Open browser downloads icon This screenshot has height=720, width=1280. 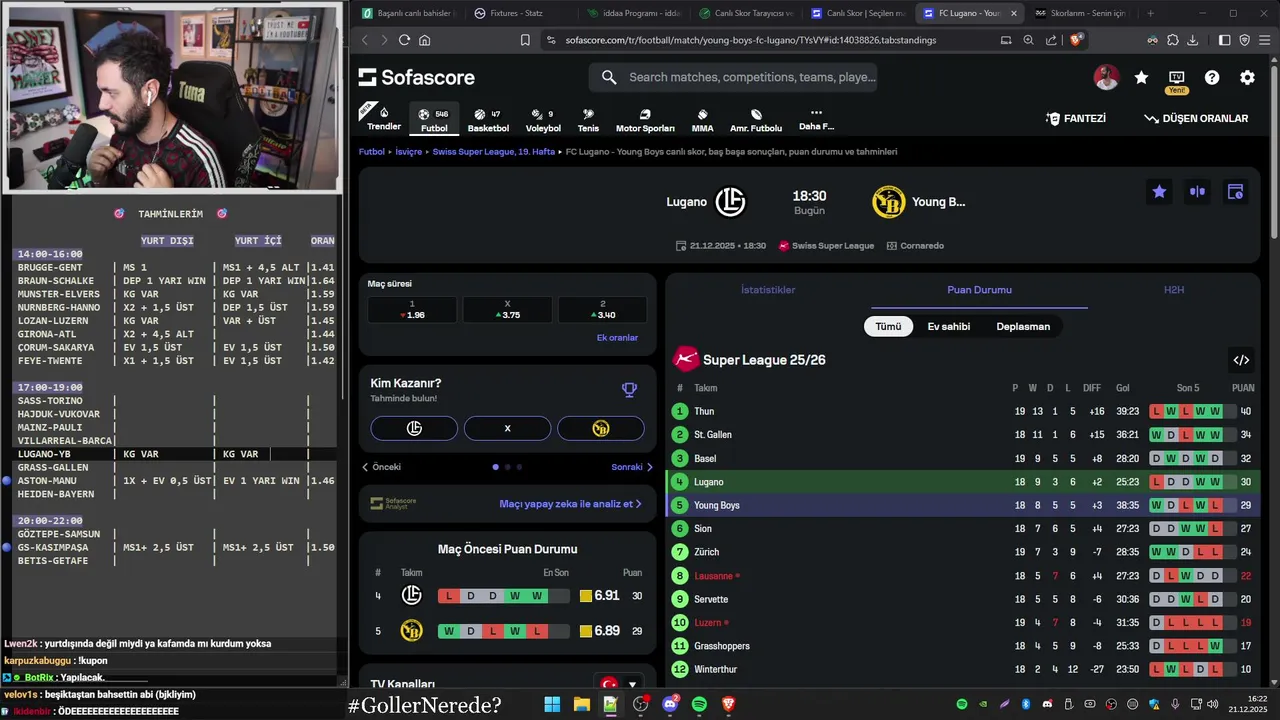coord(1192,40)
